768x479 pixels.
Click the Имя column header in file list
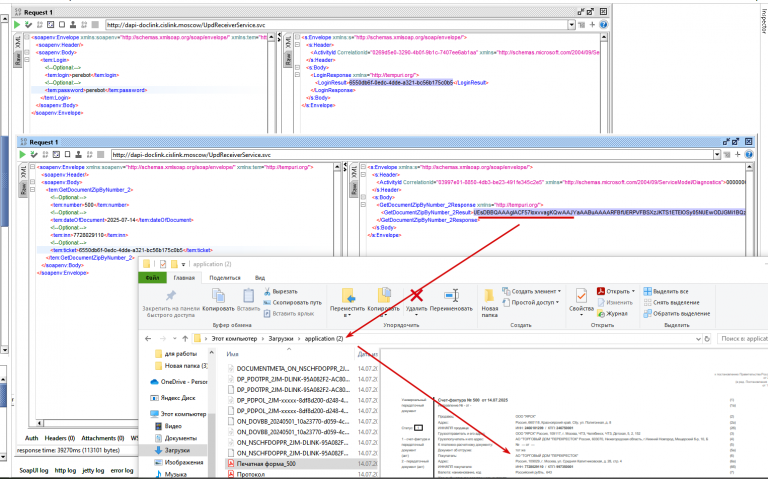[x=233, y=354]
